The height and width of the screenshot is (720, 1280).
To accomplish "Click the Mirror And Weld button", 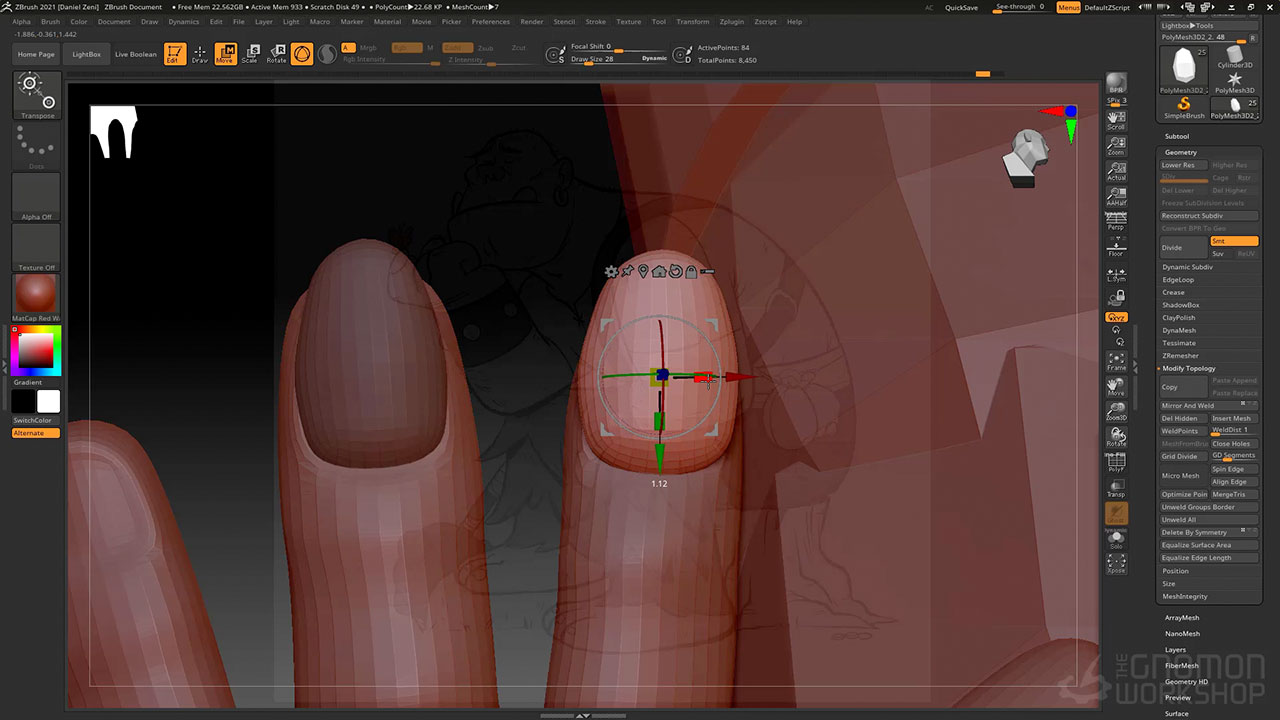I will [x=1188, y=406].
